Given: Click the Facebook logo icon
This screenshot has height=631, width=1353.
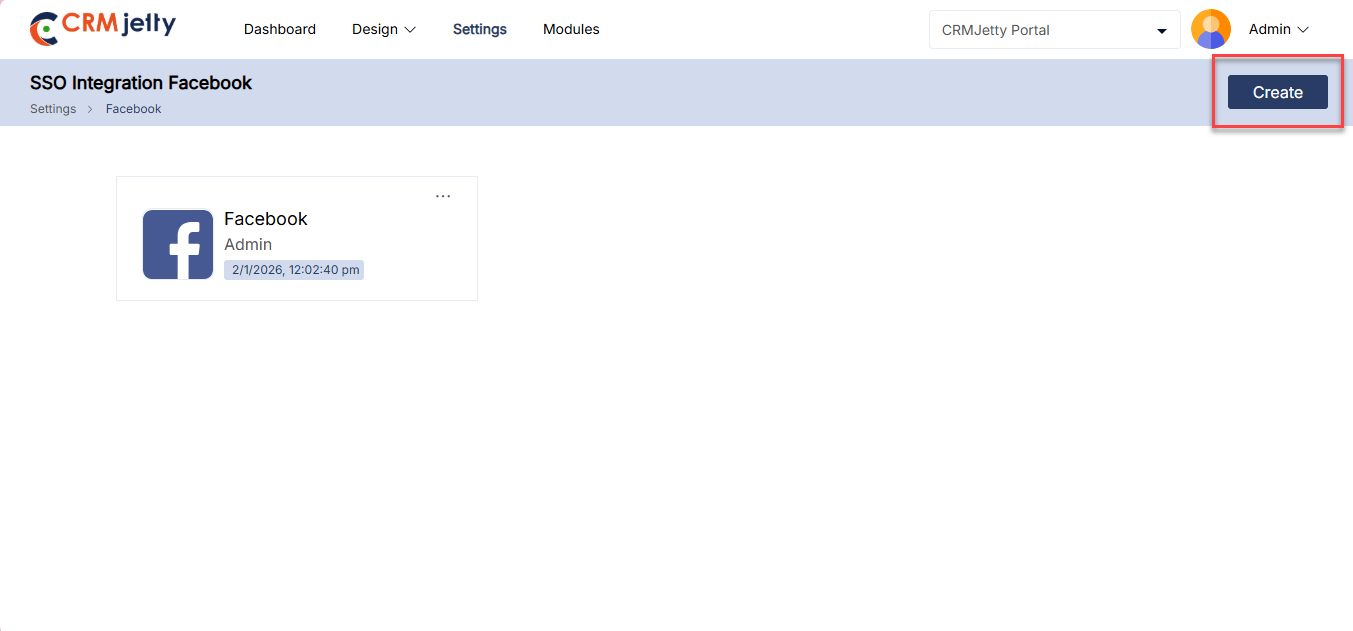Looking at the screenshot, I should (x=178, y=244).
